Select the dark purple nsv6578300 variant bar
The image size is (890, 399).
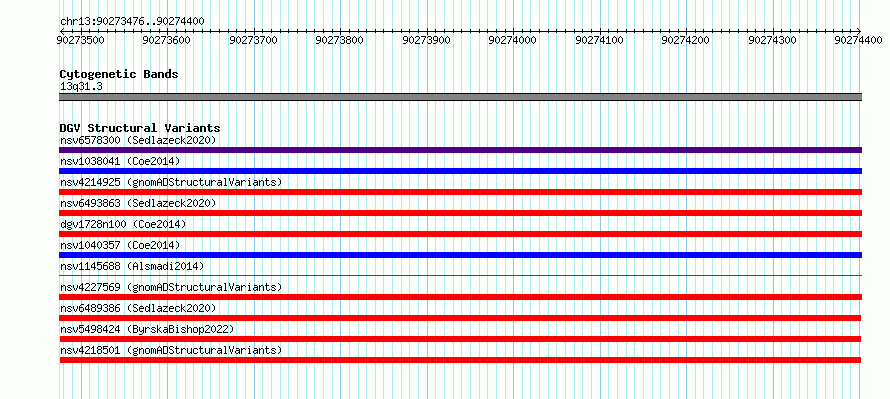(460, 150)
